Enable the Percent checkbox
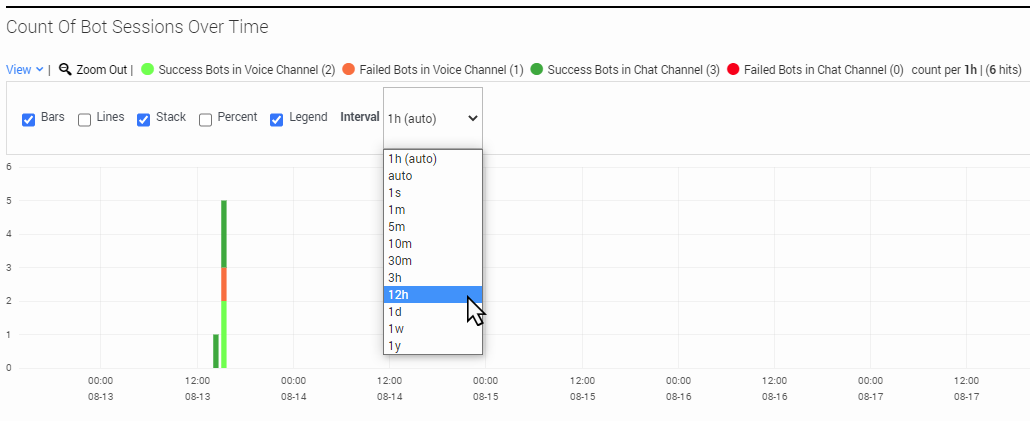Screen dimensions: 1030x421 206,119
